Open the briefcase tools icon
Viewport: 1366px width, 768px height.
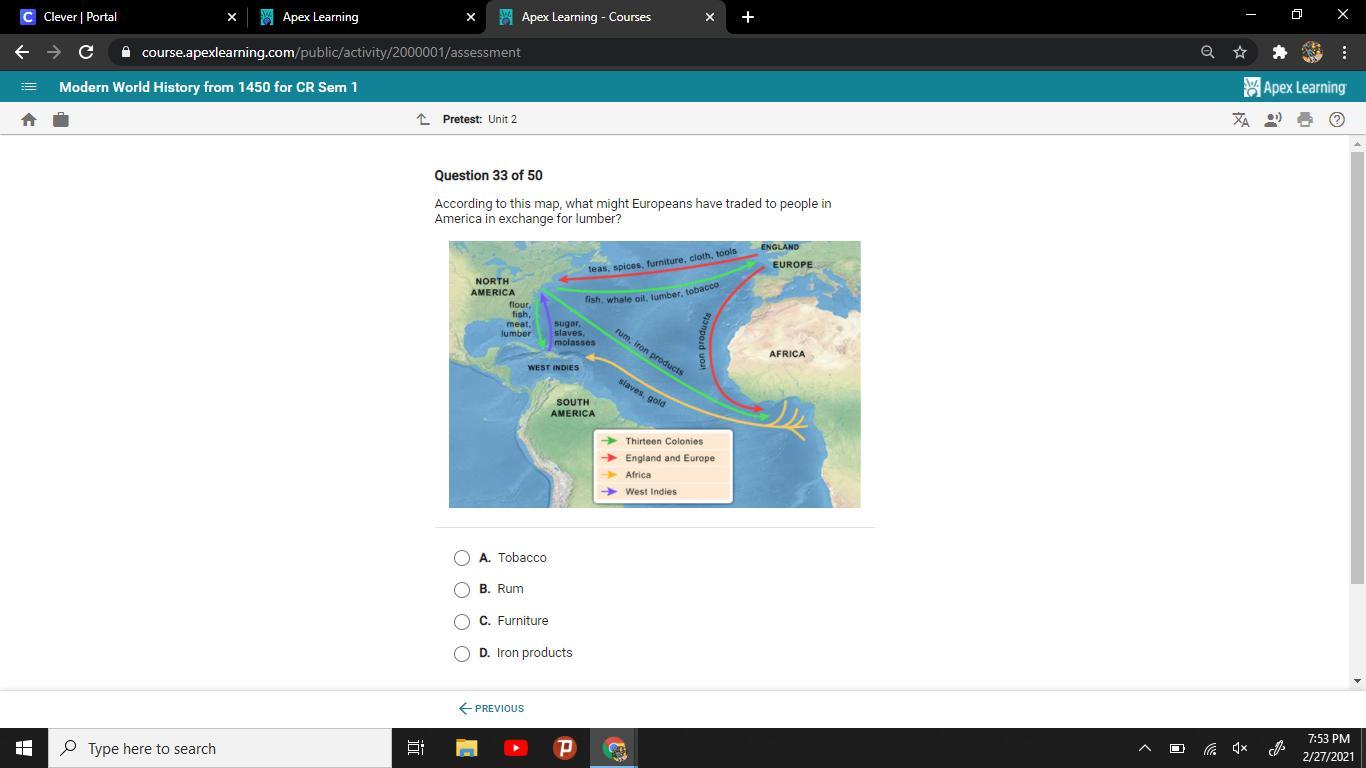click(x=61, y=120)
